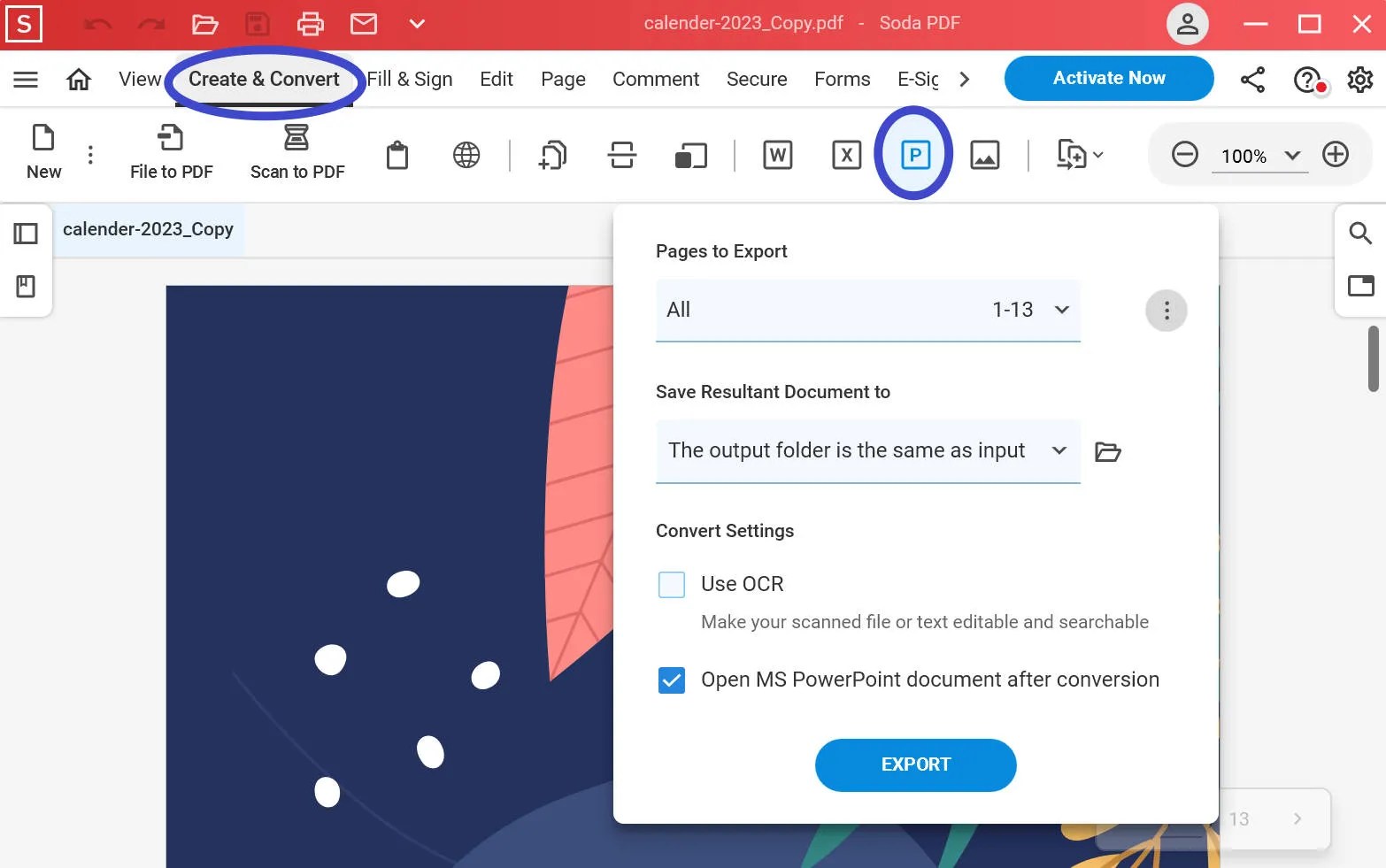The image size is (1386, 868).
Task: Select the PDF to Excel conversion icon
Action: click(846, 155)
